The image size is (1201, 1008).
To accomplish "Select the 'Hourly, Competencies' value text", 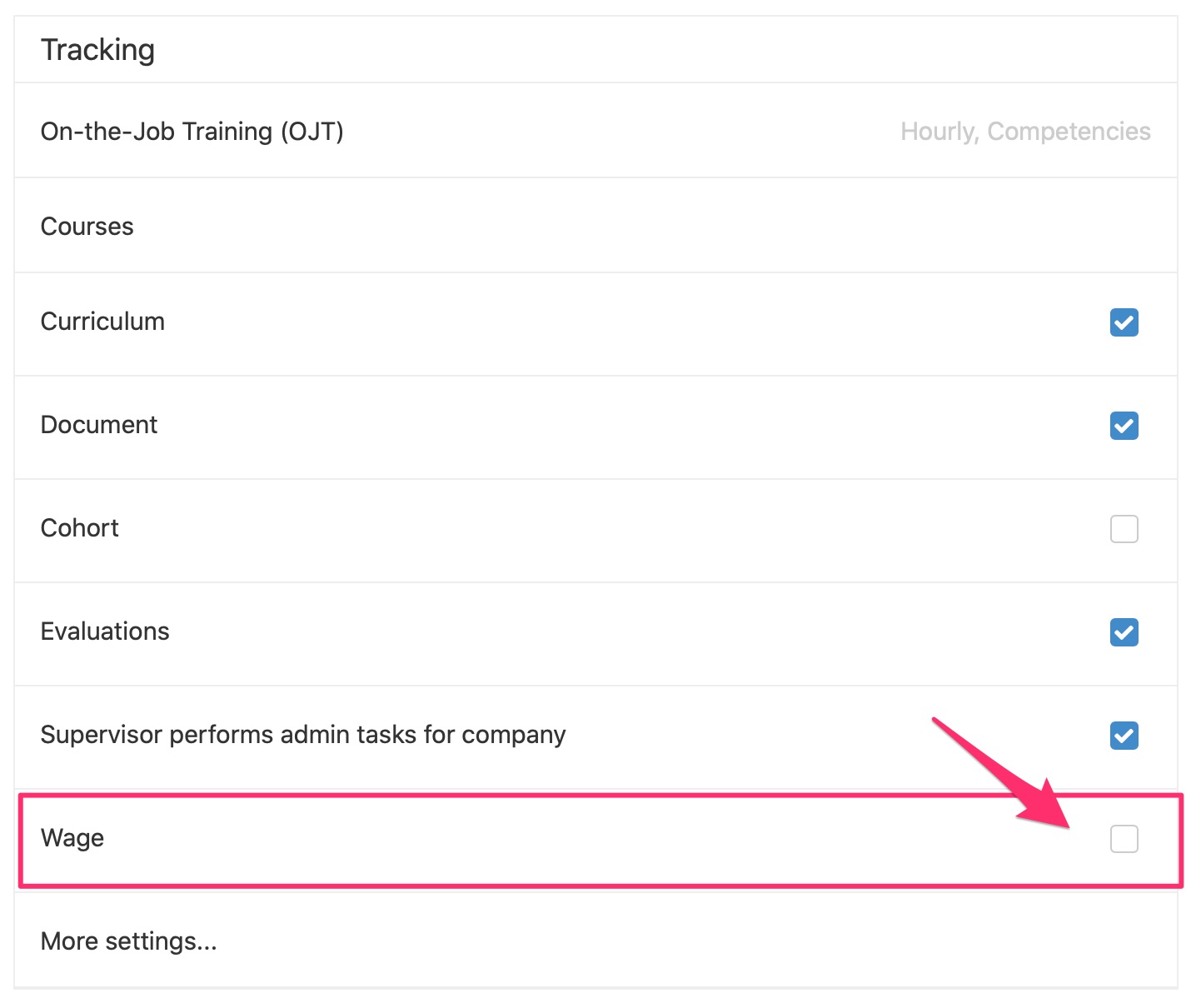I will click(x=1025, y=132).
